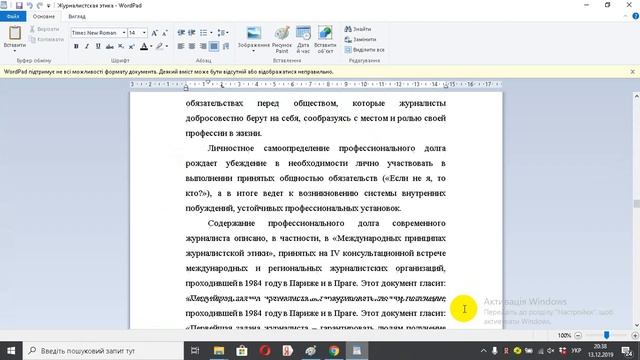
Task: Click the Undo arrow in title bar
Action: (29, 5)
